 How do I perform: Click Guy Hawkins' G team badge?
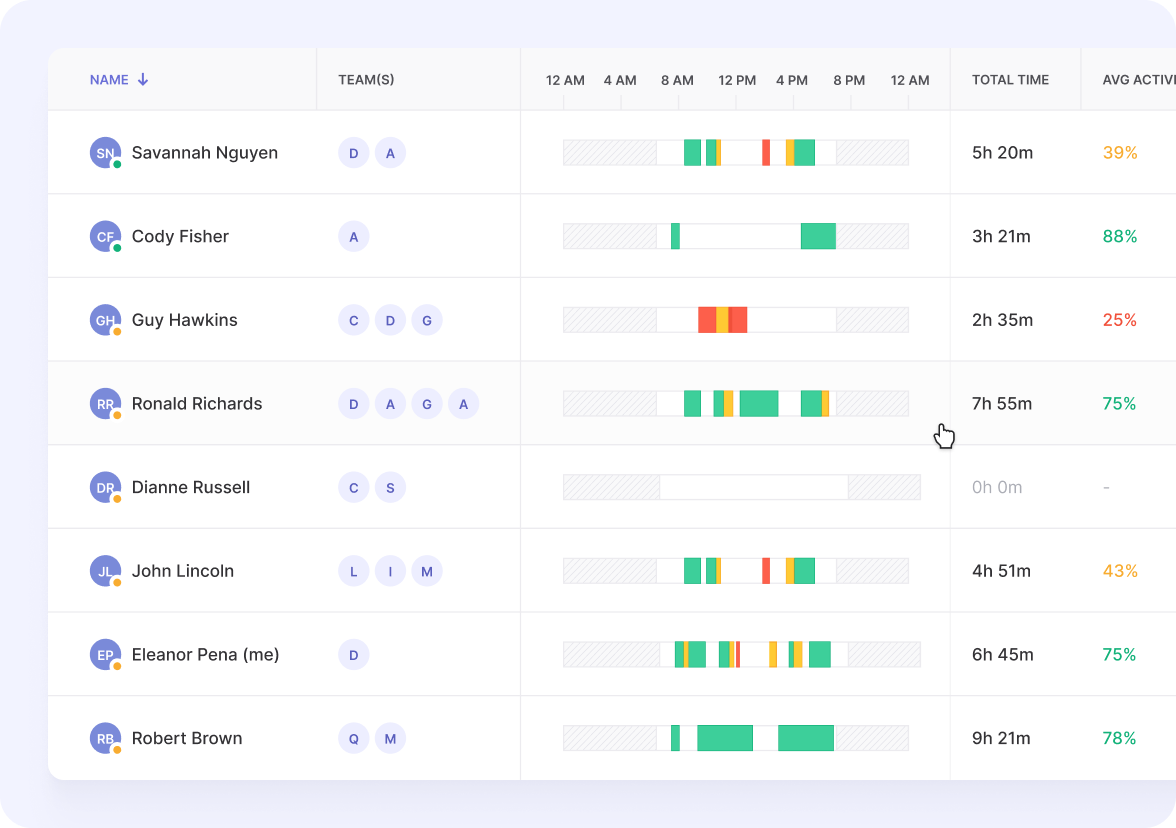tap(427, 320)
